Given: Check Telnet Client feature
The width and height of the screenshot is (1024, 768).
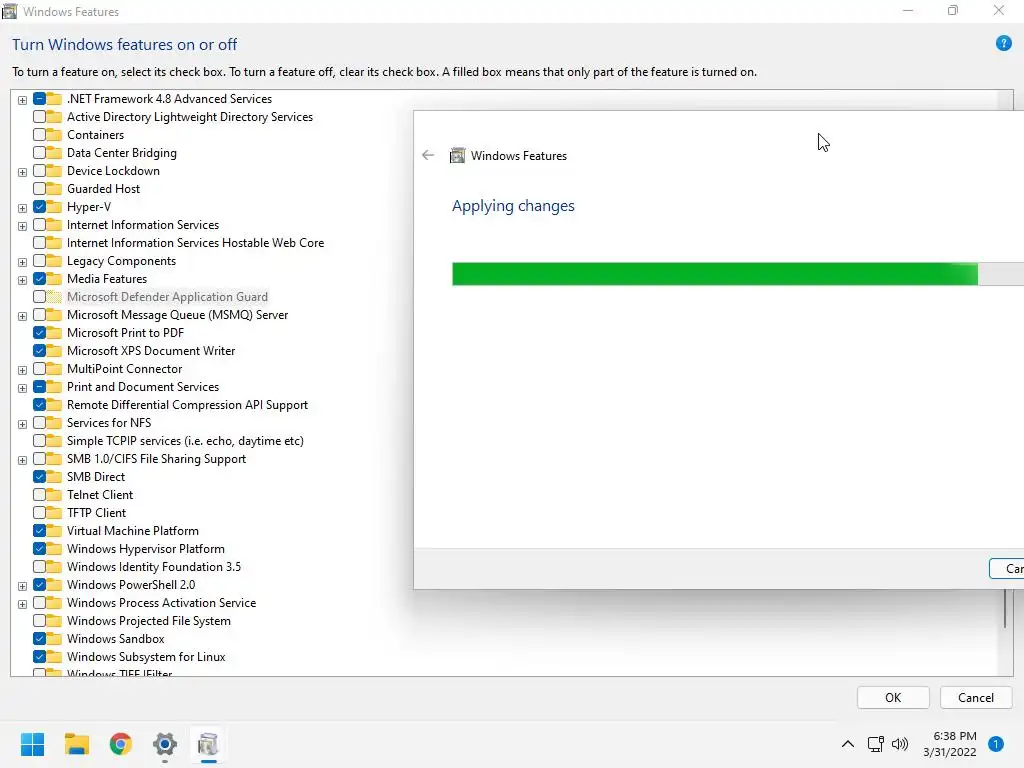Looking at the screenshot, I should tap(39, 495).
